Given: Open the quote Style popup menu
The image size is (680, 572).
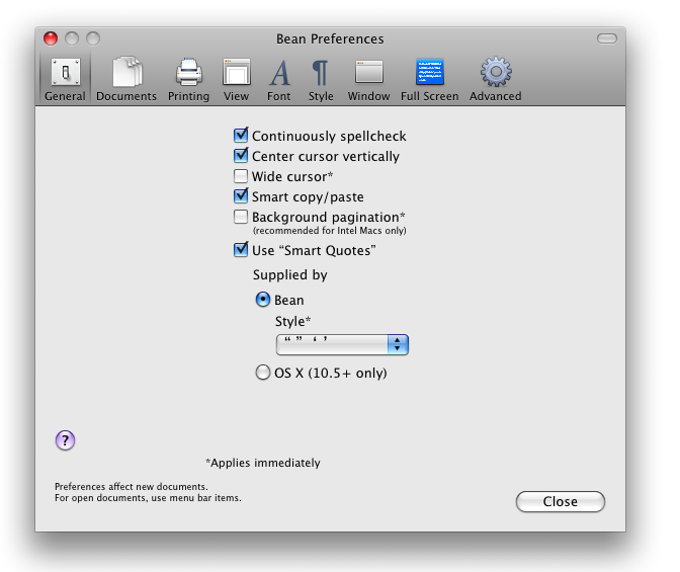Looking at the screenshot, I should [x=342, y=345].
